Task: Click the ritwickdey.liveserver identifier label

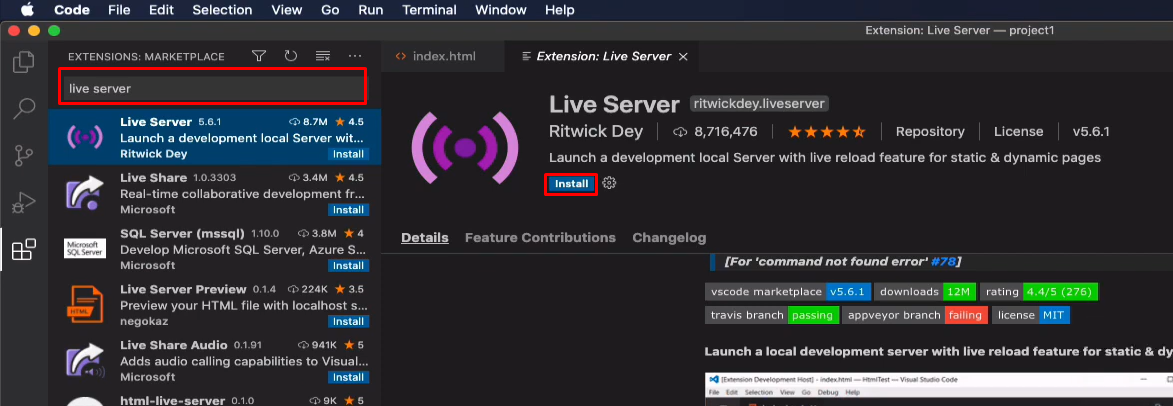Action: (x=759, y=104)
